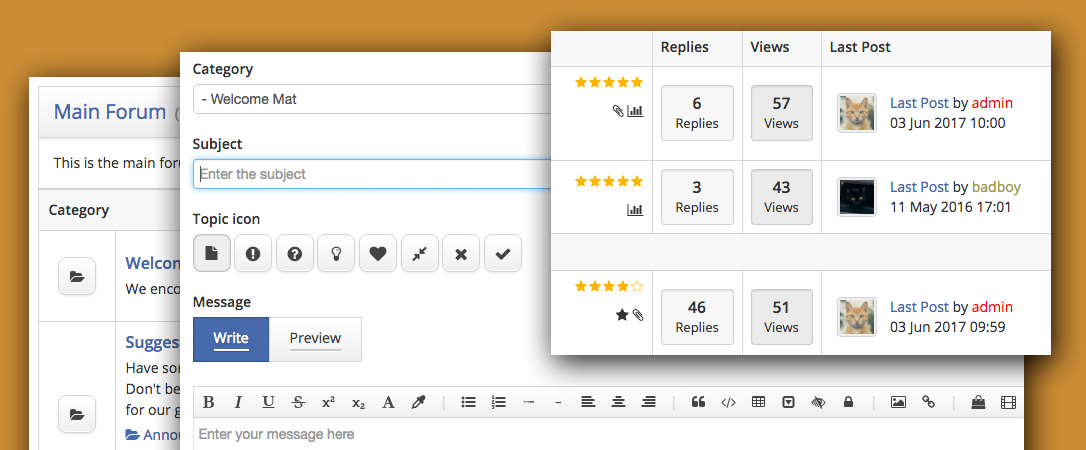Viewport: 1086px width, 450px height.
Task: Click the black cat avatar of badboy
Action: tap(857, 197)
